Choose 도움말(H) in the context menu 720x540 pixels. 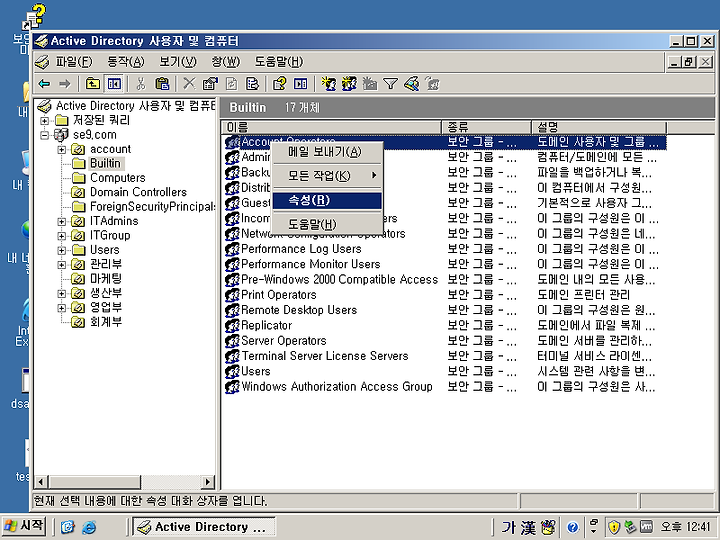point(327,224)
